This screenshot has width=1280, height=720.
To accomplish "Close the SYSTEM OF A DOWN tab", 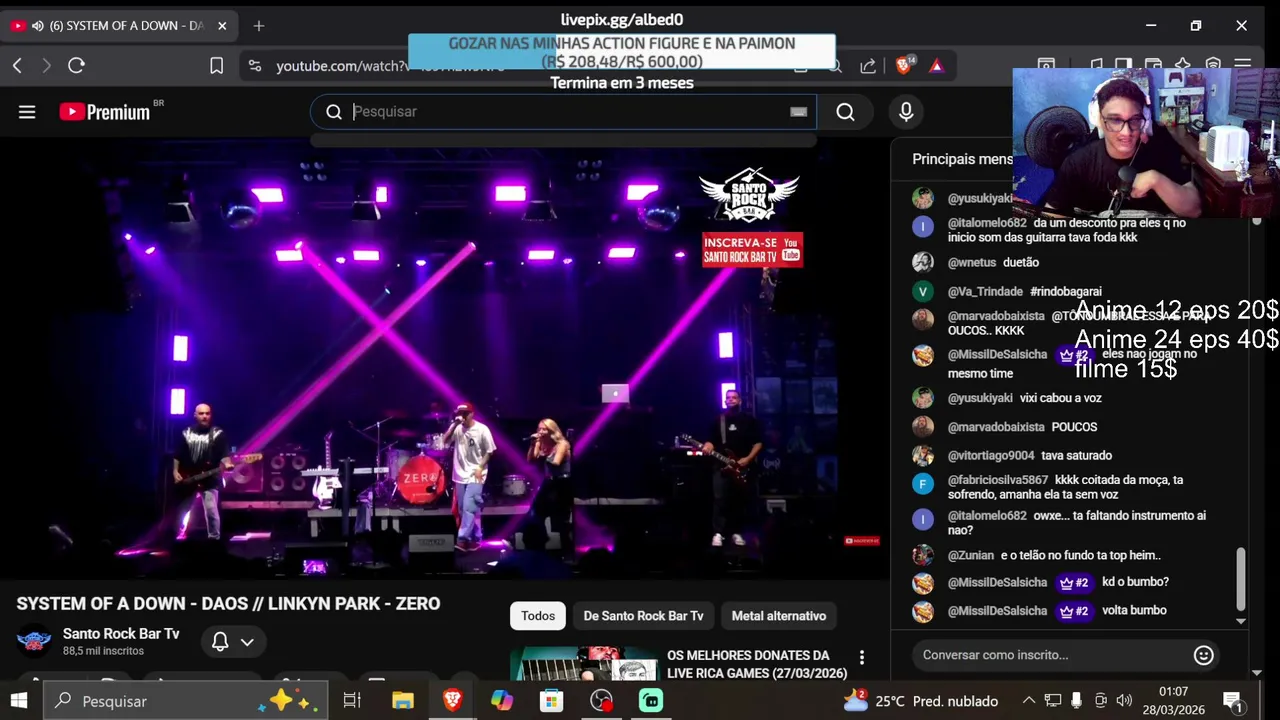I will pos(222,26).
